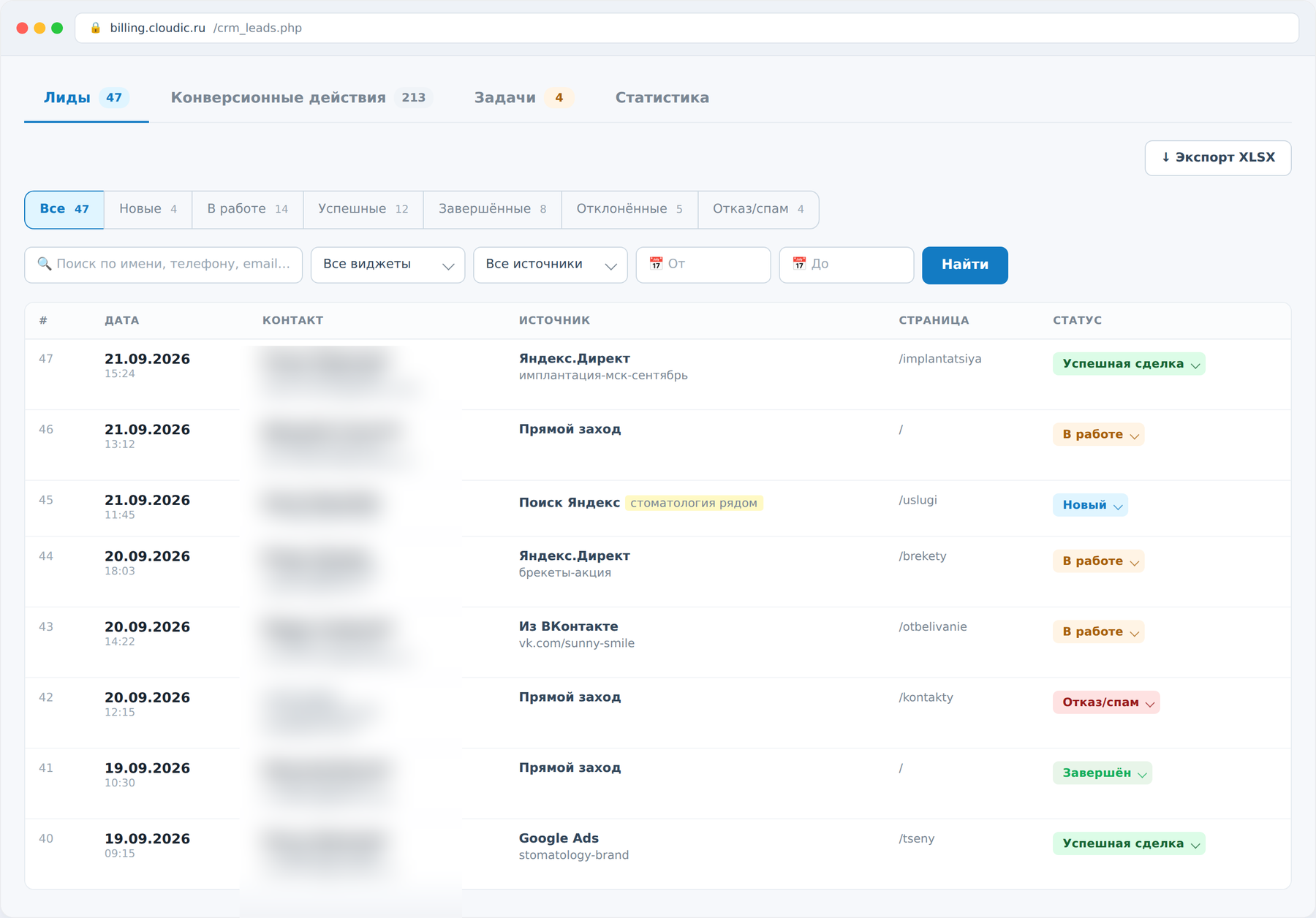The width and height of the screenshot is (1316, 918).
Task: Filter leads by Успешные
Action: pyautogui.click(x=363, y=210)
